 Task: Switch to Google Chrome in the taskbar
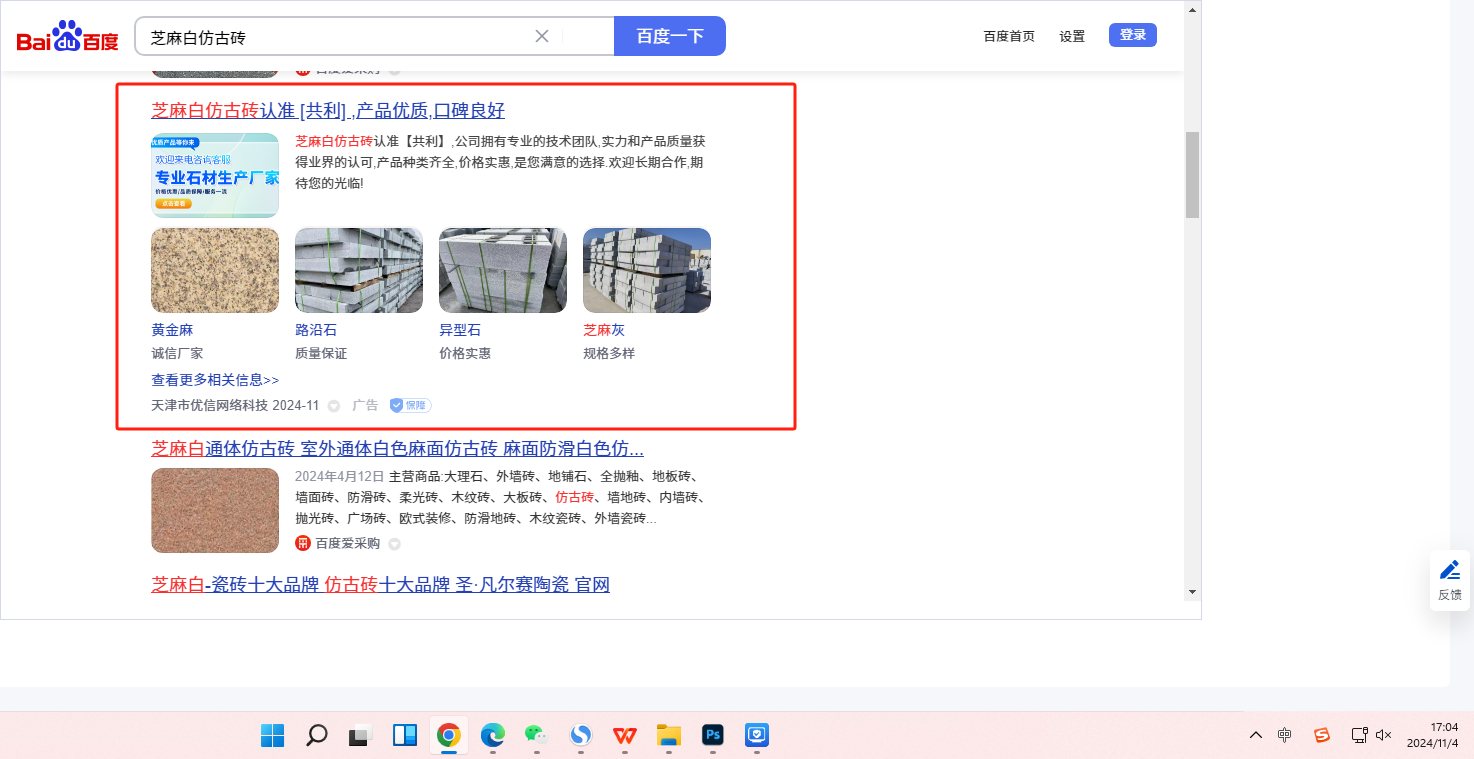coord(449,736)
